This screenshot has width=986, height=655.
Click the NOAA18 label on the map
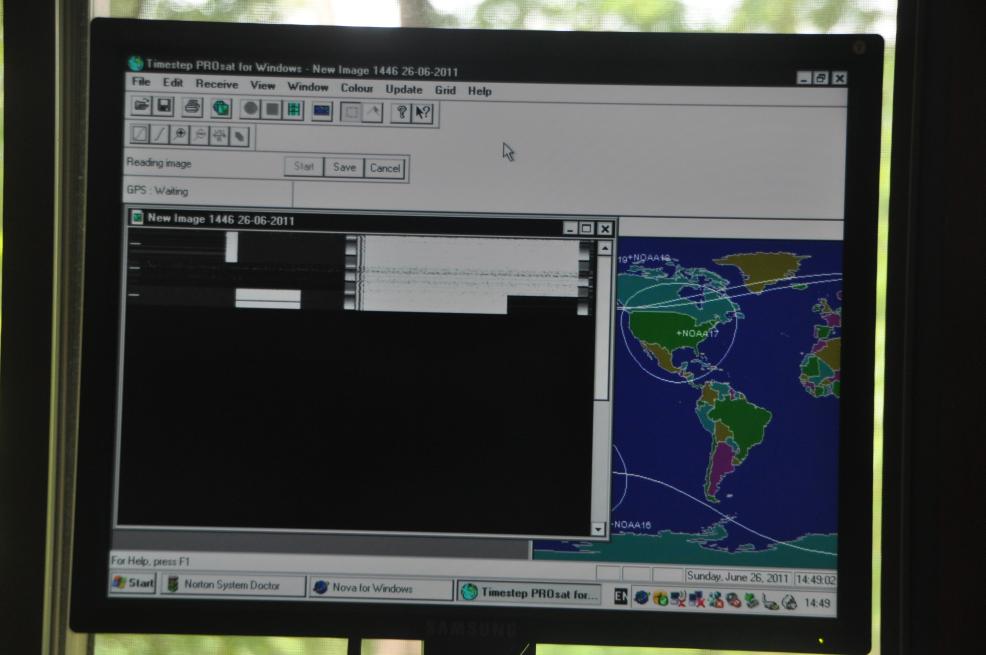tap(651, 258)
